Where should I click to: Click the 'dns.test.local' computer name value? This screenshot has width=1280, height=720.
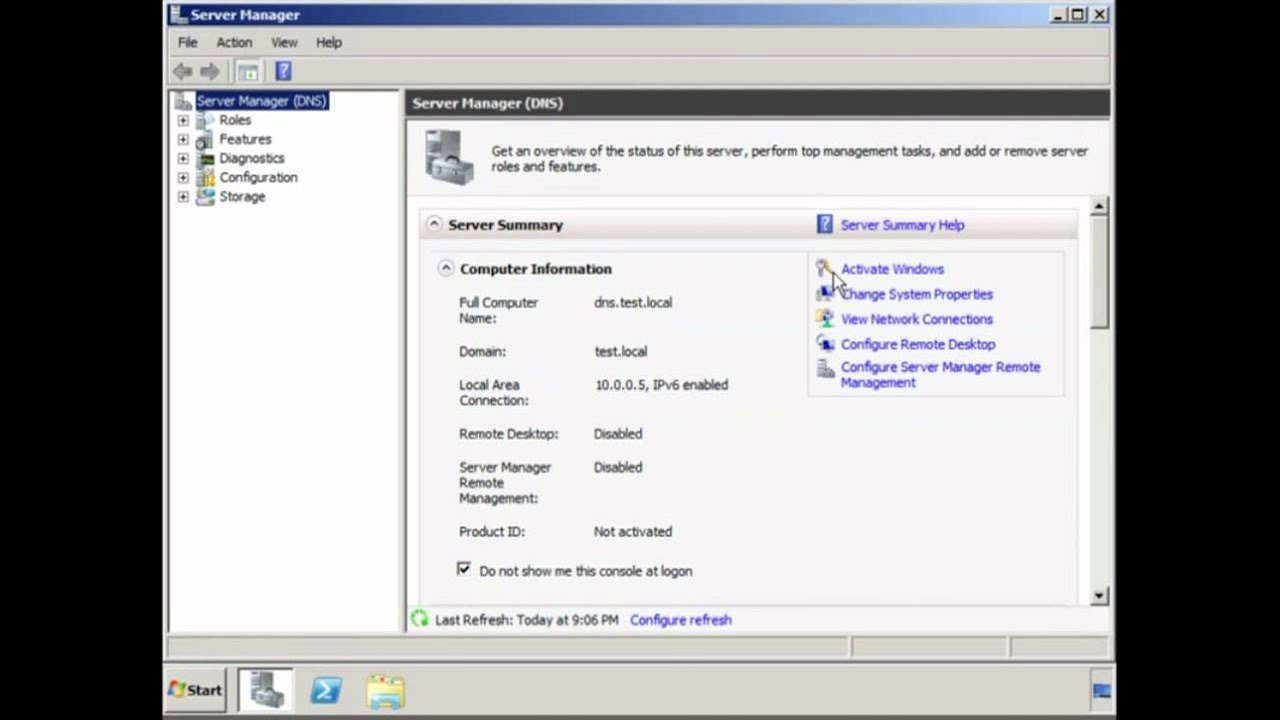(633, 302)
